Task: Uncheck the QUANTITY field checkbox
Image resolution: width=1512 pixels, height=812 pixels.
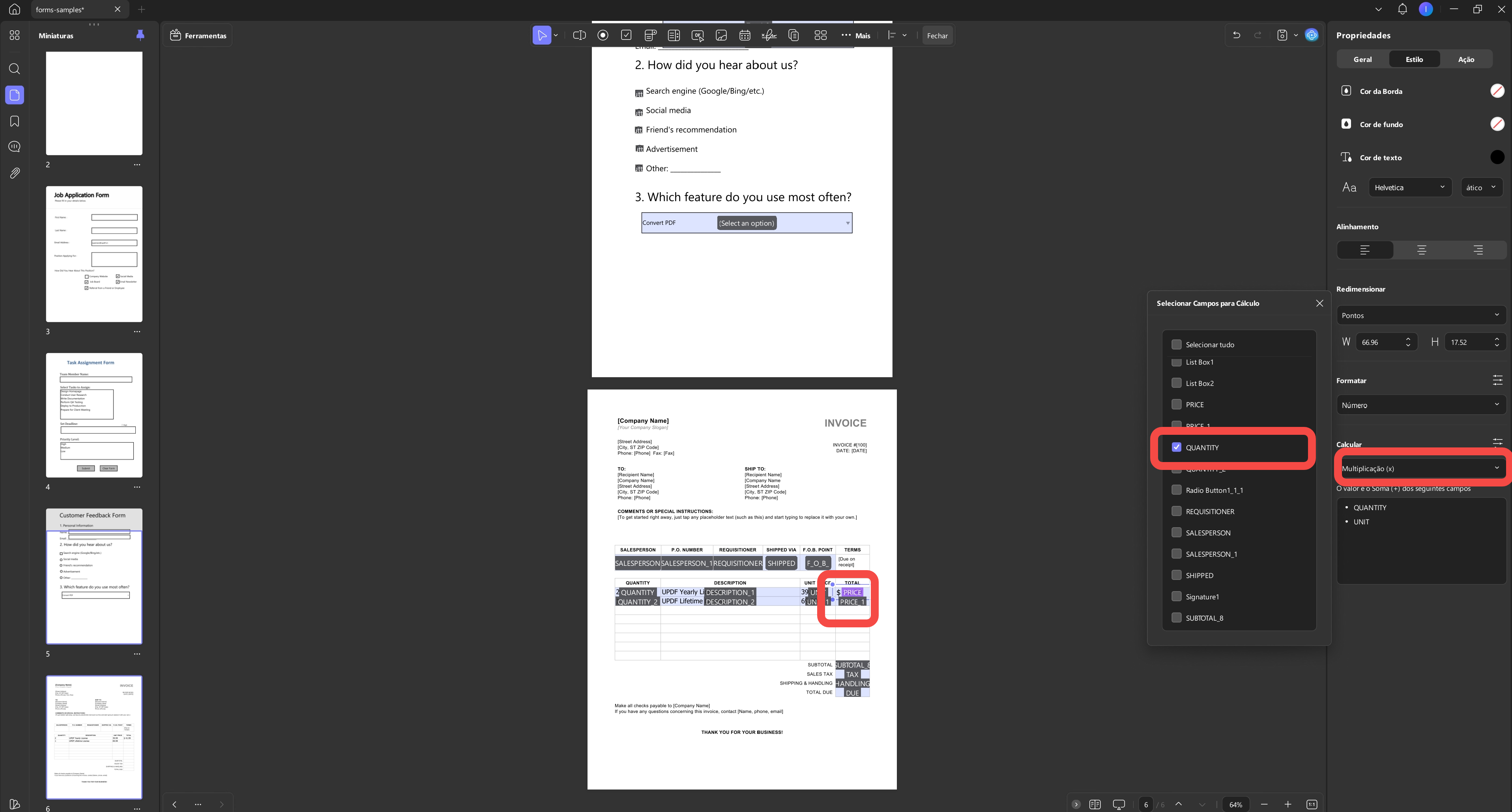Action: pos(1176,447)
